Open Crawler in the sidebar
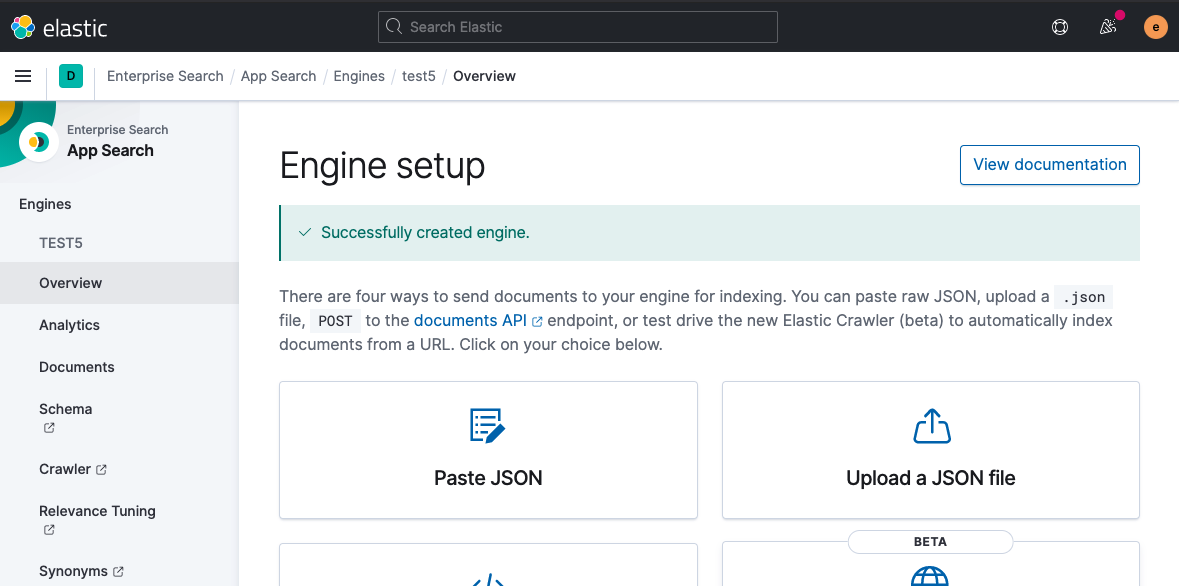Image resolution: width=1179 pixels, height=586 pixels. click(65, 469)
